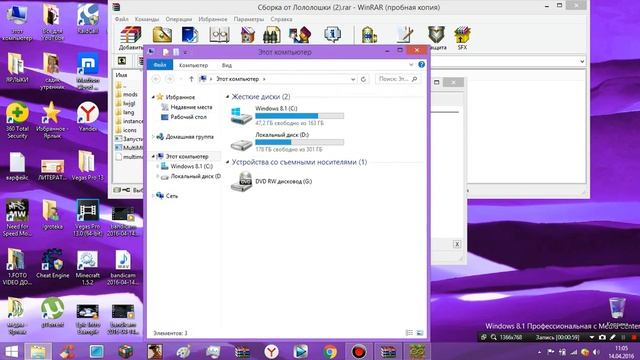Click the WinRAR Comment toolbar icon
Screen dimensions: 640x360
point(405,35)
